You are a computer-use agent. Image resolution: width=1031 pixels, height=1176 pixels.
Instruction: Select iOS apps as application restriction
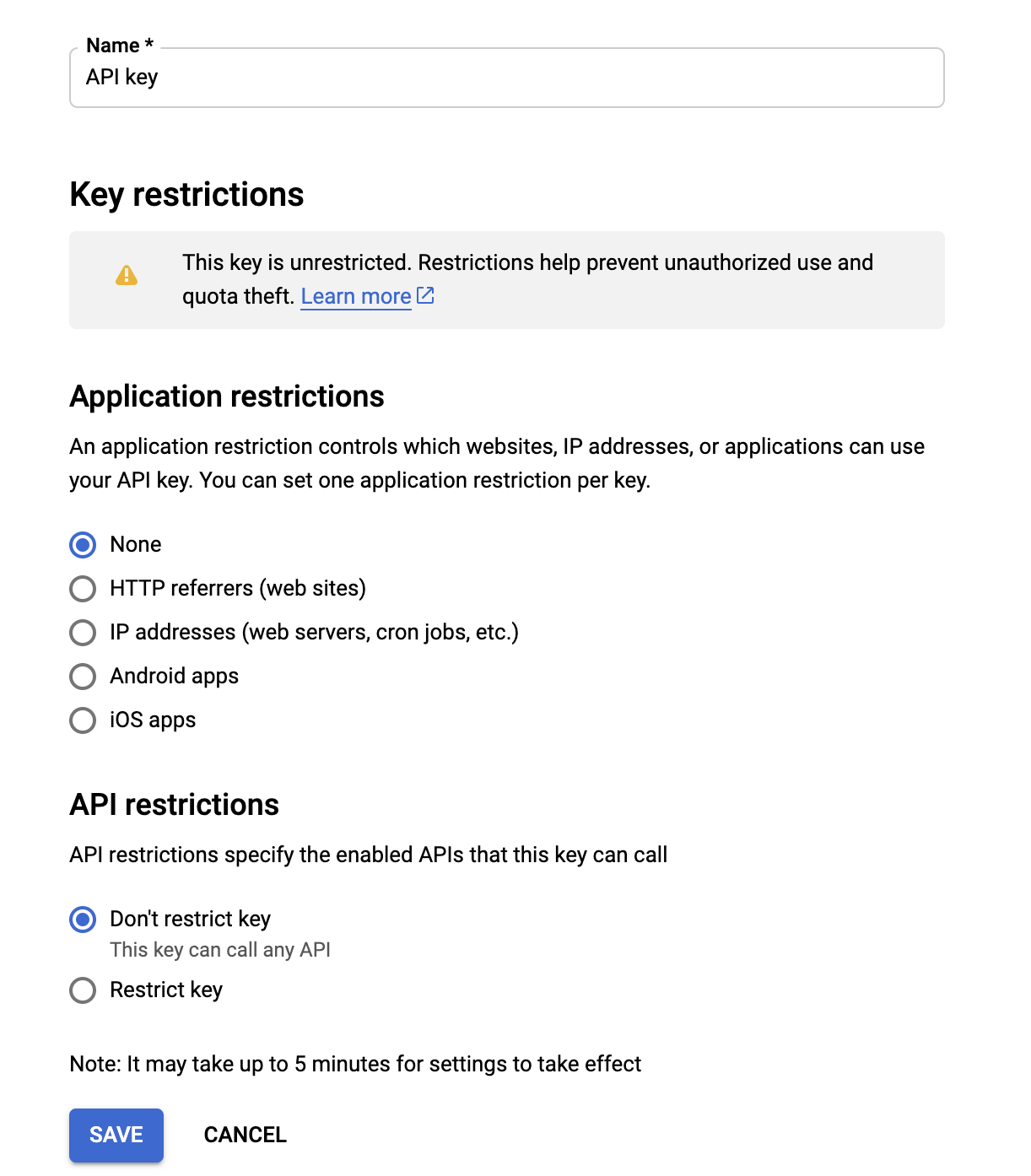coord(82,720)
